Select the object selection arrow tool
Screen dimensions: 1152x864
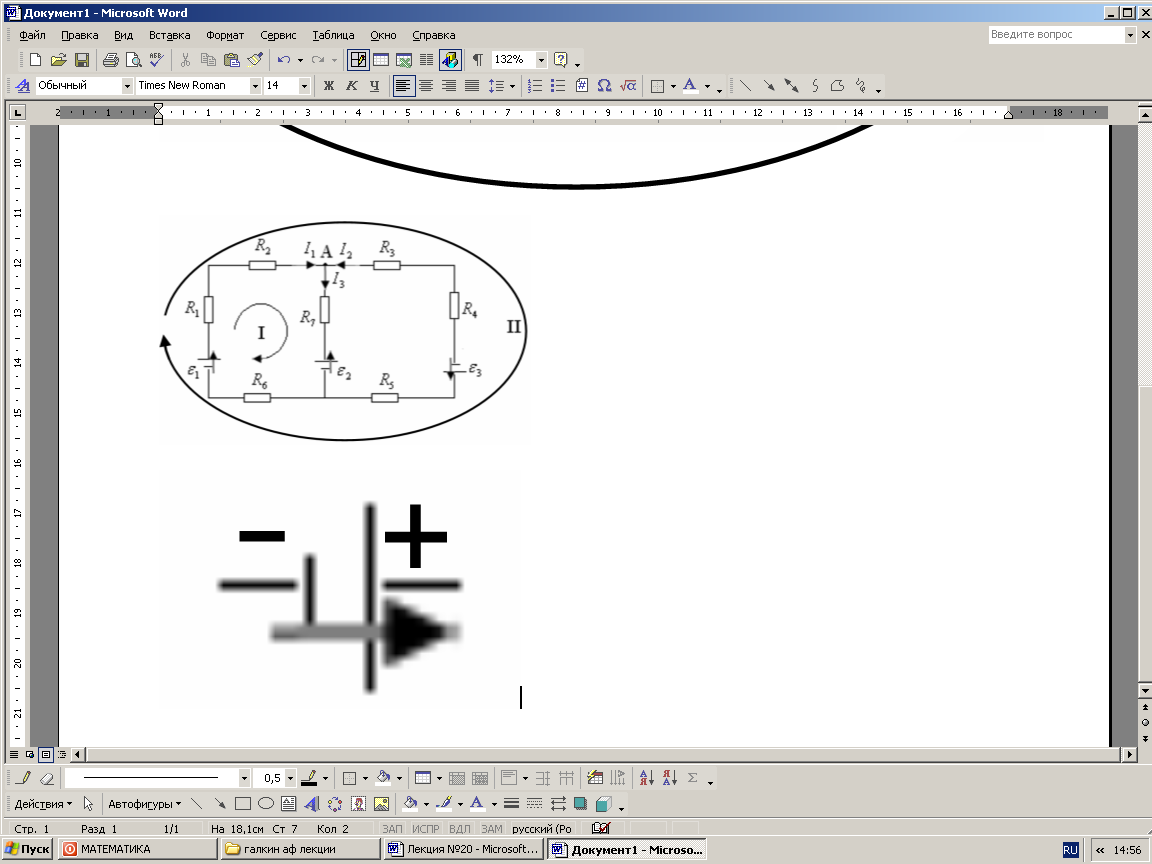pyautogui.click(x=88, y=804)
